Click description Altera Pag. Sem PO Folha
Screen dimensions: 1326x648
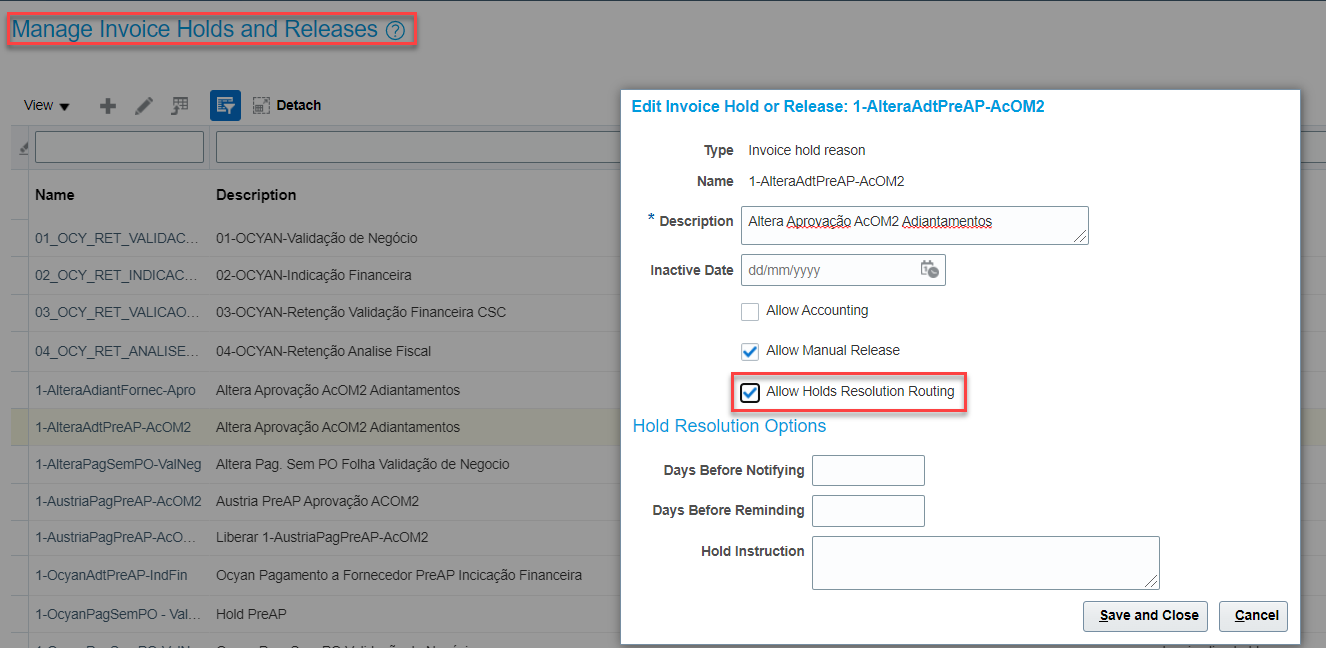click(363, 464)
